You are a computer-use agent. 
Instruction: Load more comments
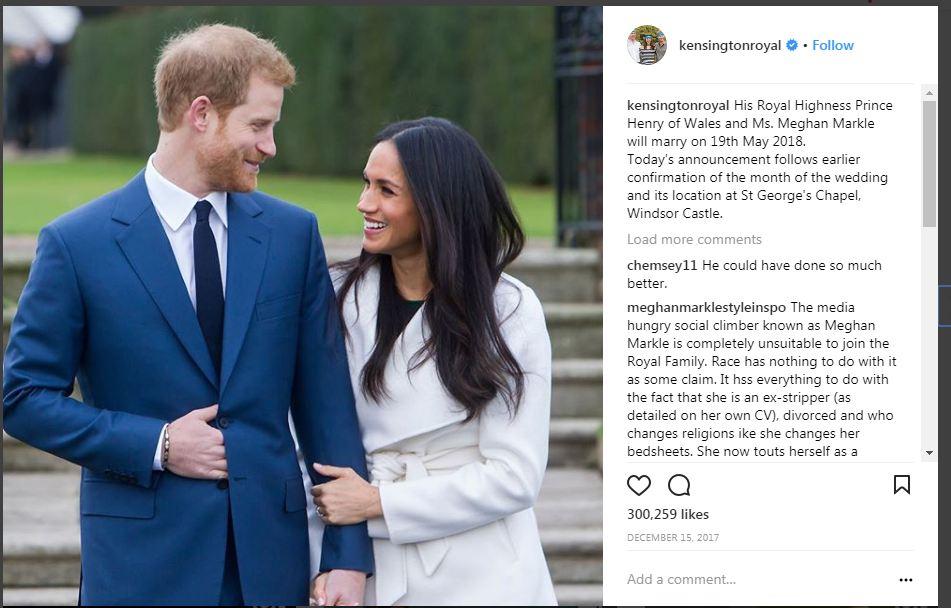click(x=694, y=240)
